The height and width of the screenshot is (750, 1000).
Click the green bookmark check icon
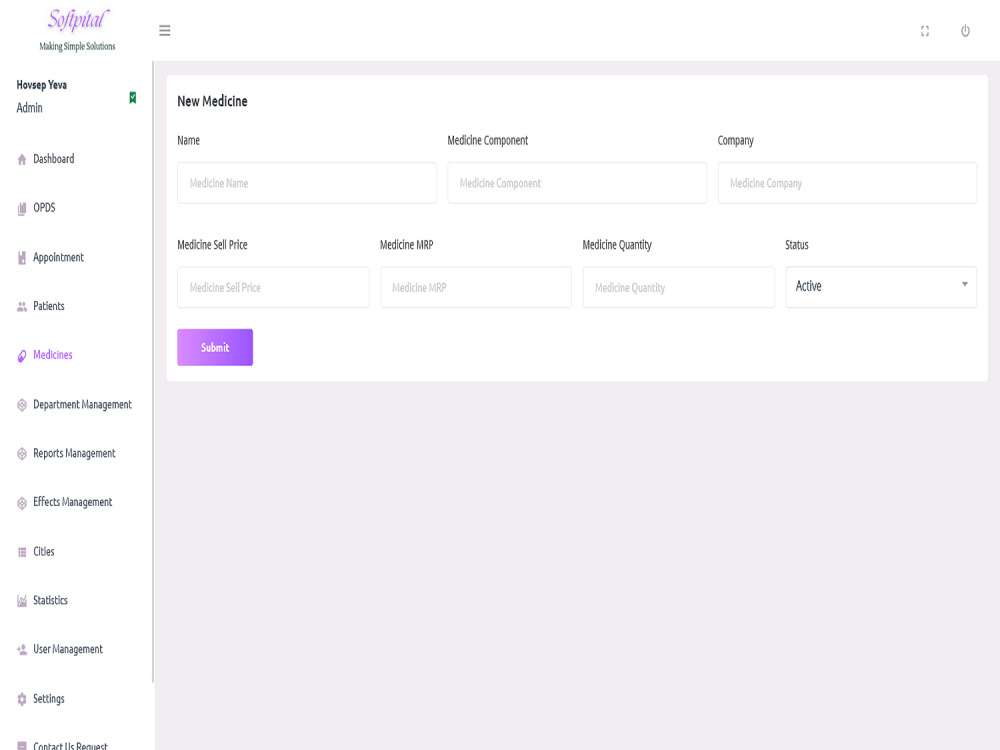133,98
